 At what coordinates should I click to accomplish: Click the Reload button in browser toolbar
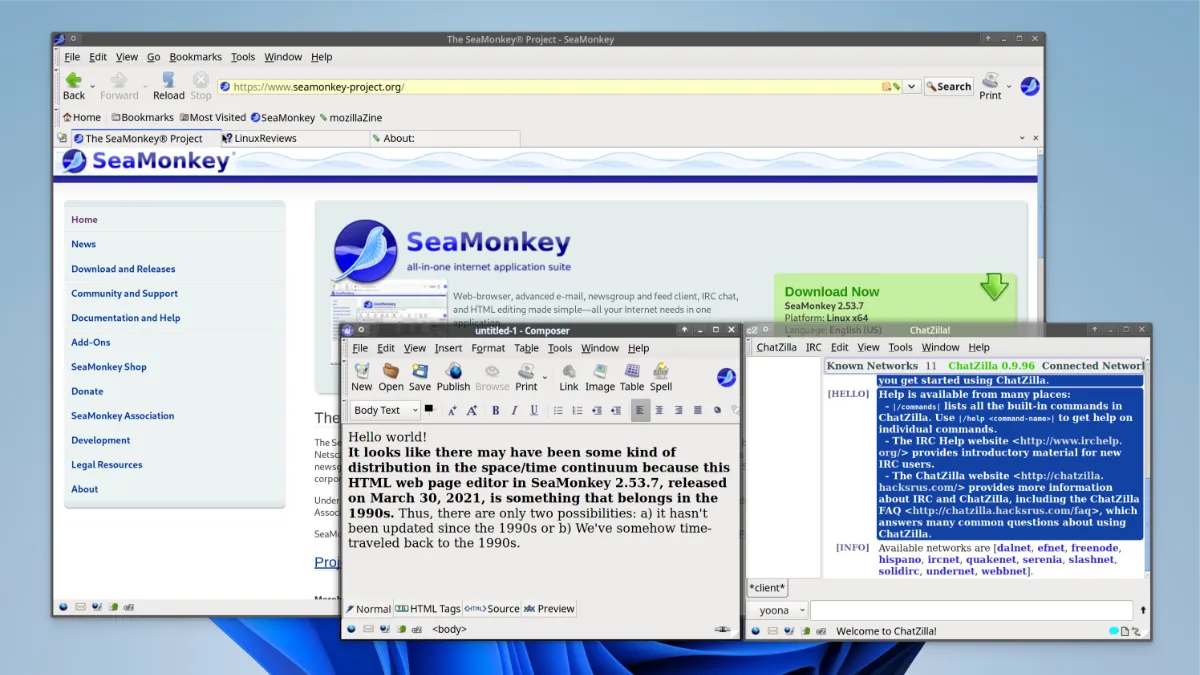click(168, 85)
